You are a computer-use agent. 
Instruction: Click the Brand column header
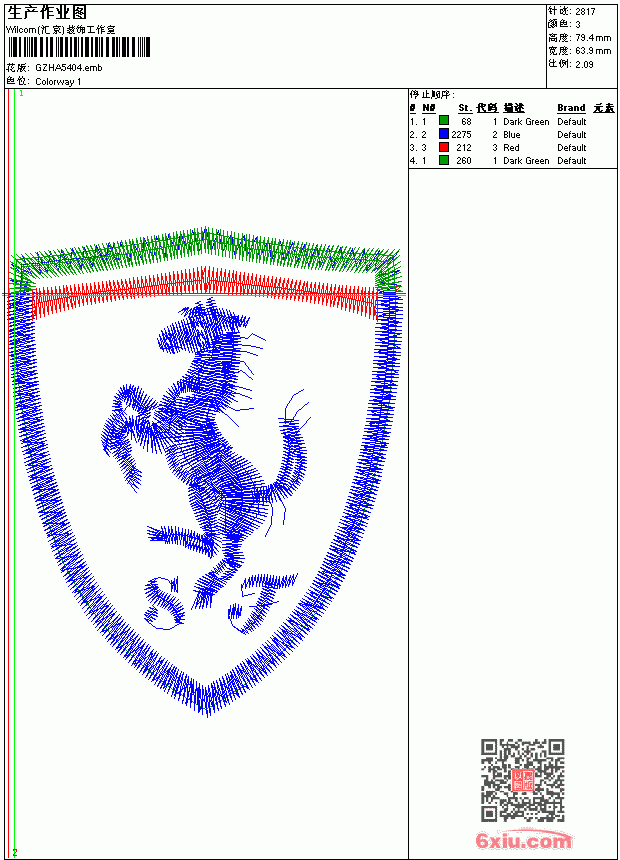pos(571,108)
